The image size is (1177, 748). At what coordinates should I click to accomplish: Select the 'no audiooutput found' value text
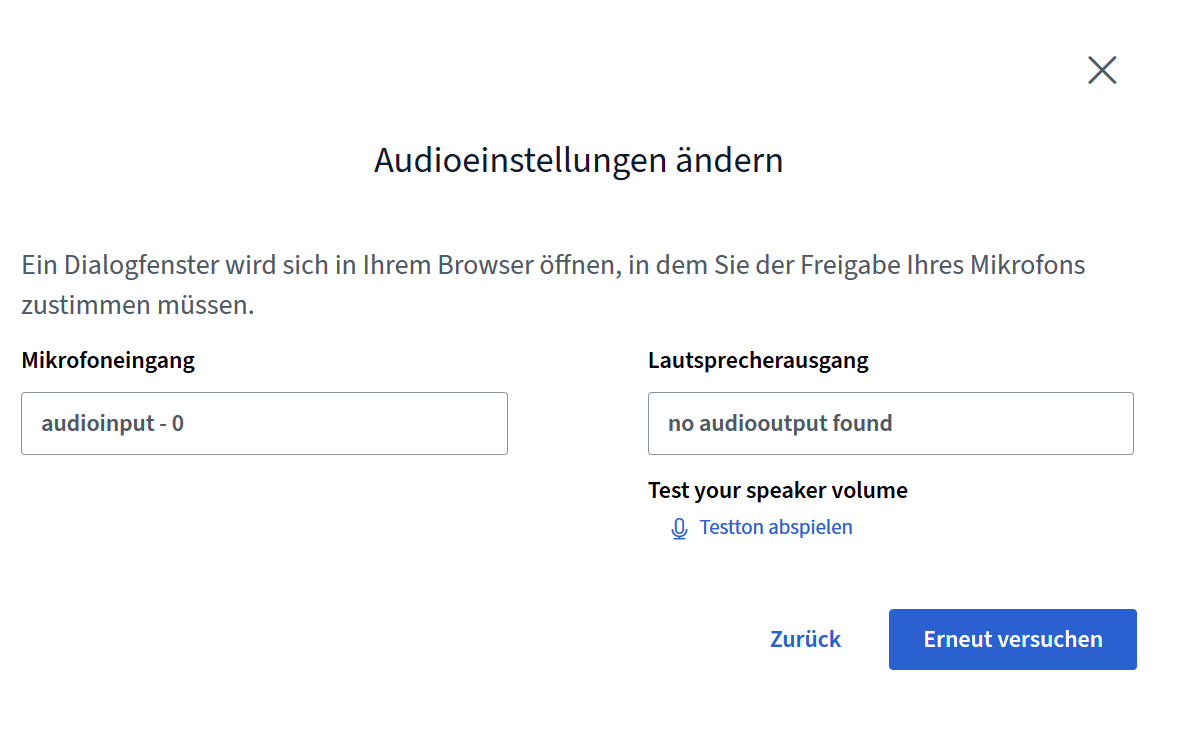coord(780,424)
